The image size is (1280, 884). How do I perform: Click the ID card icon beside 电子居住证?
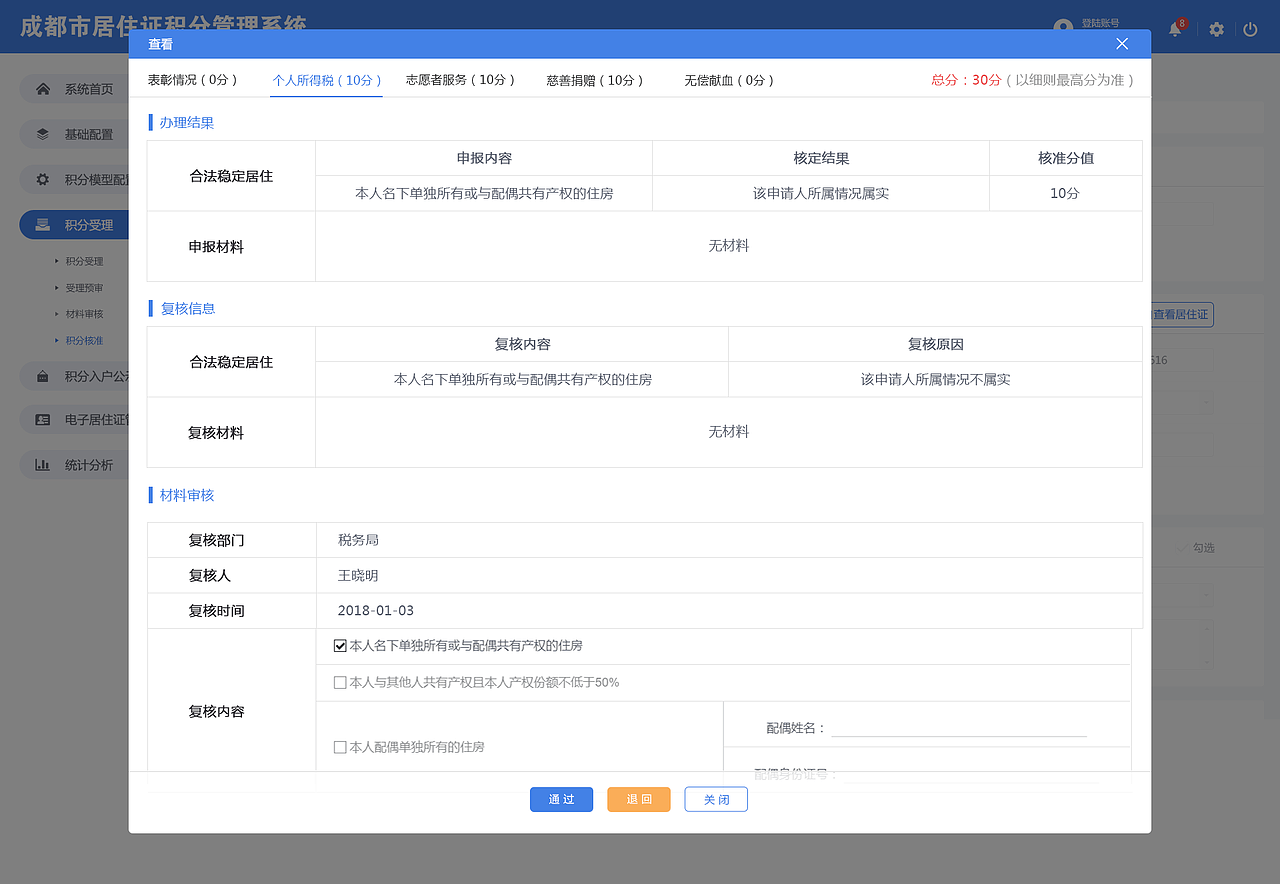click(43, 420)
